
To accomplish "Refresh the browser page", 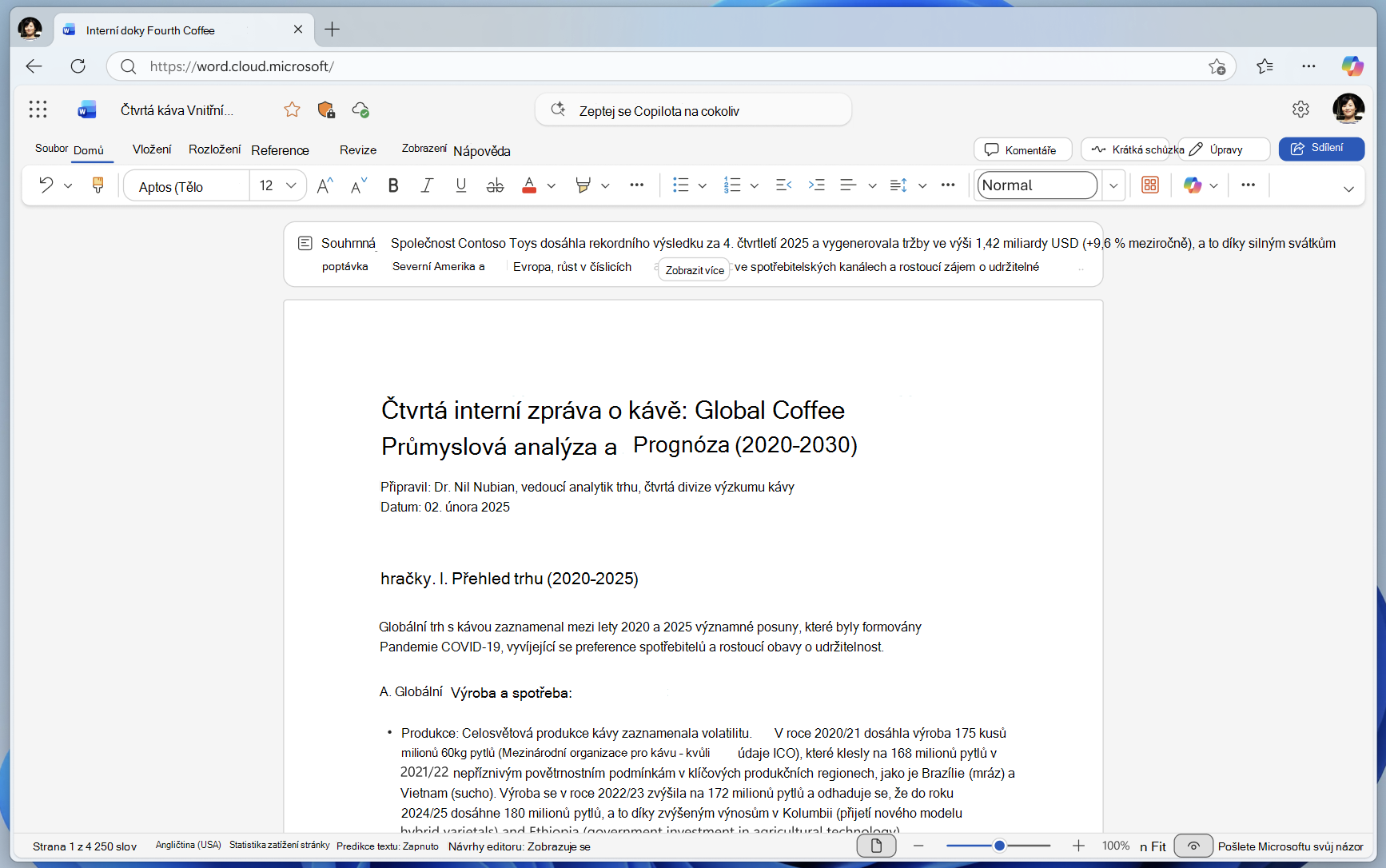I will (x=78, y=66).
